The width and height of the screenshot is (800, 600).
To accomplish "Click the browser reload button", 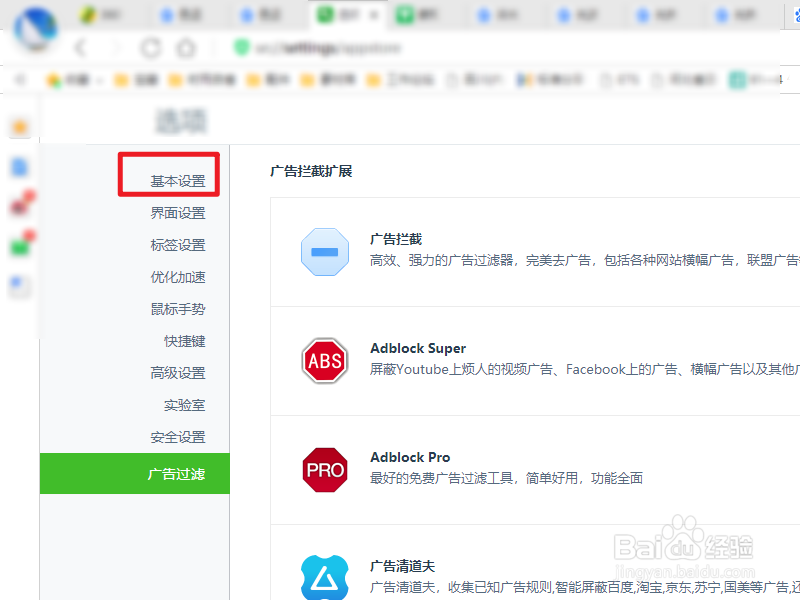I will [151, 48].
